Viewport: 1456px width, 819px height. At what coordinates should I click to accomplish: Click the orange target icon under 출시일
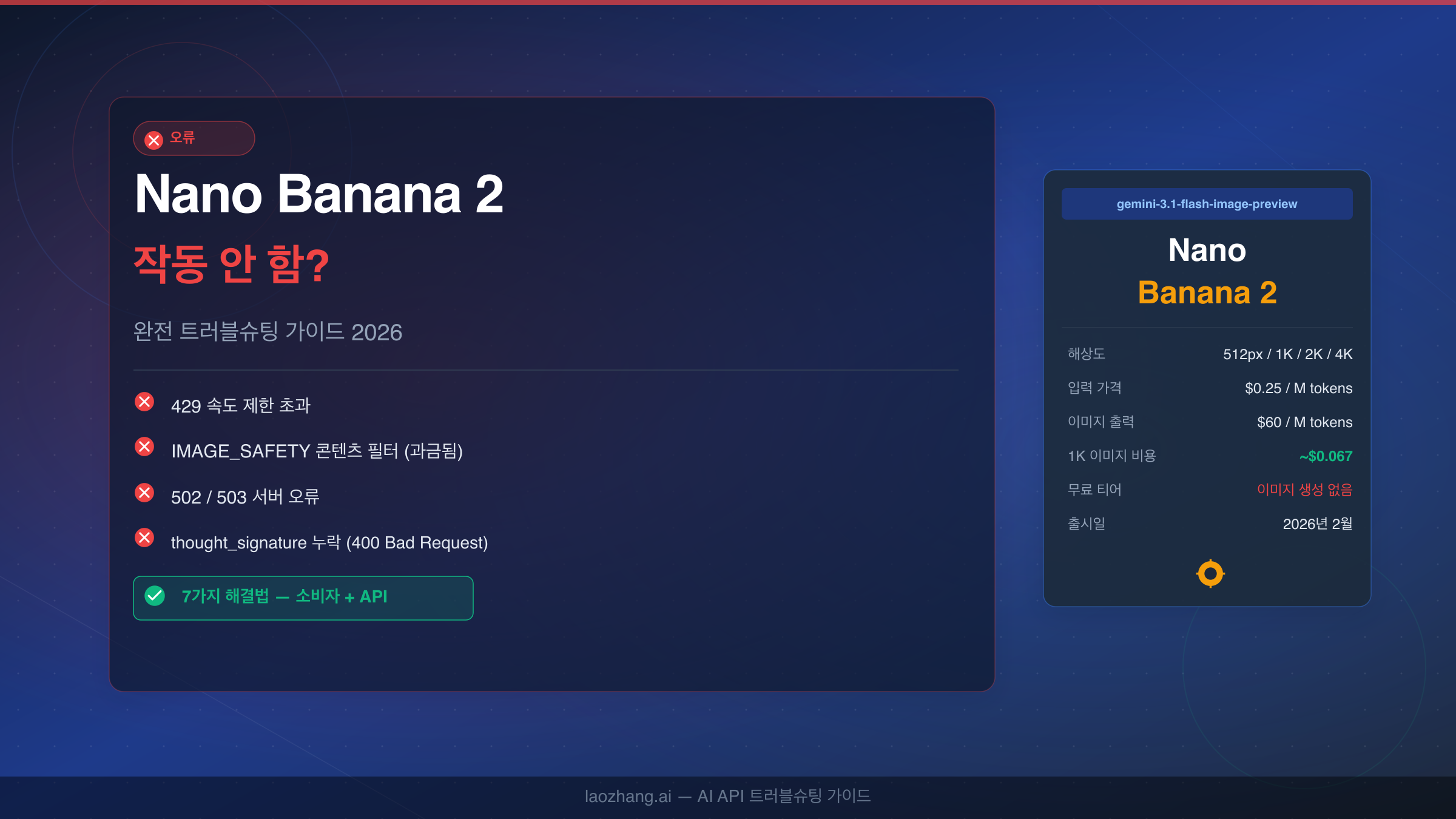1210,573
